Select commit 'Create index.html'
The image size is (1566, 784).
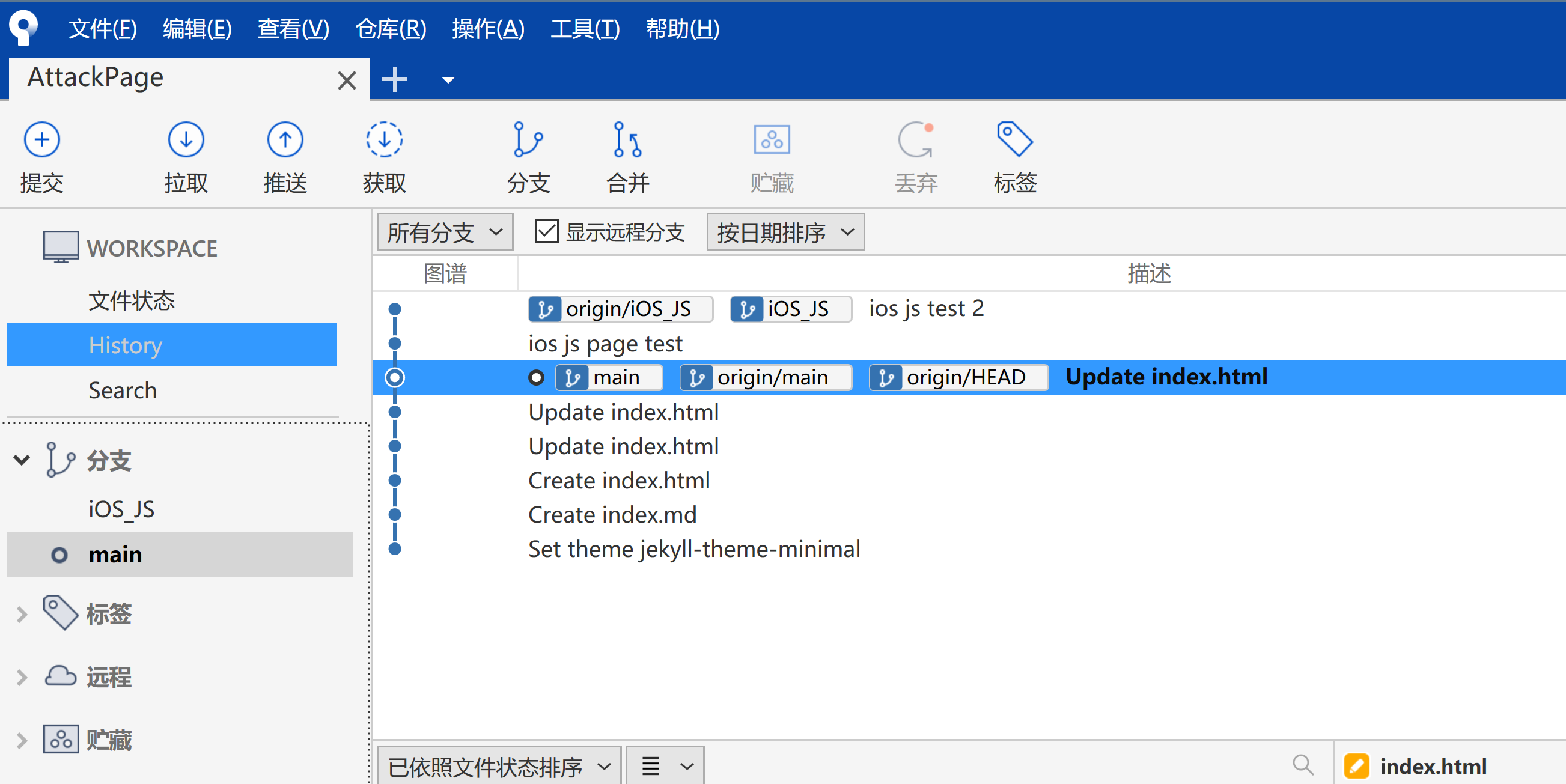point(619,480)
